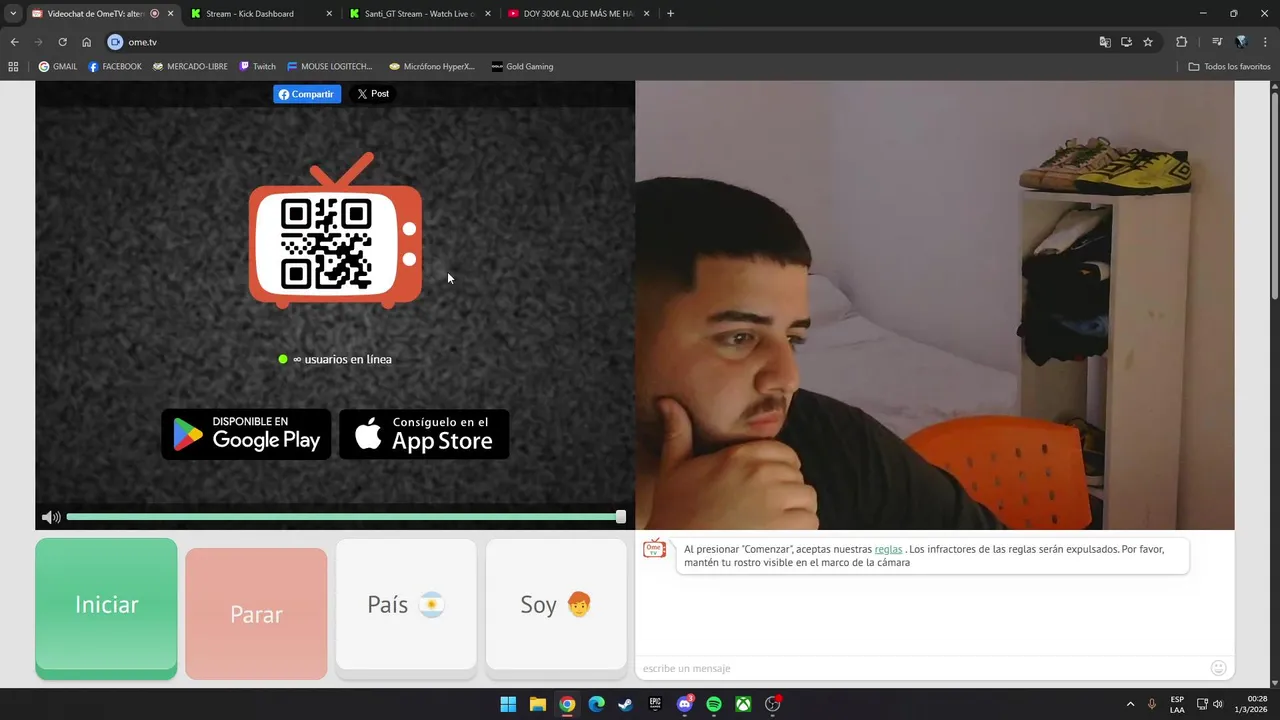Start chatting with the Iniciar button

pyautogui.click(x=106, y=608)
